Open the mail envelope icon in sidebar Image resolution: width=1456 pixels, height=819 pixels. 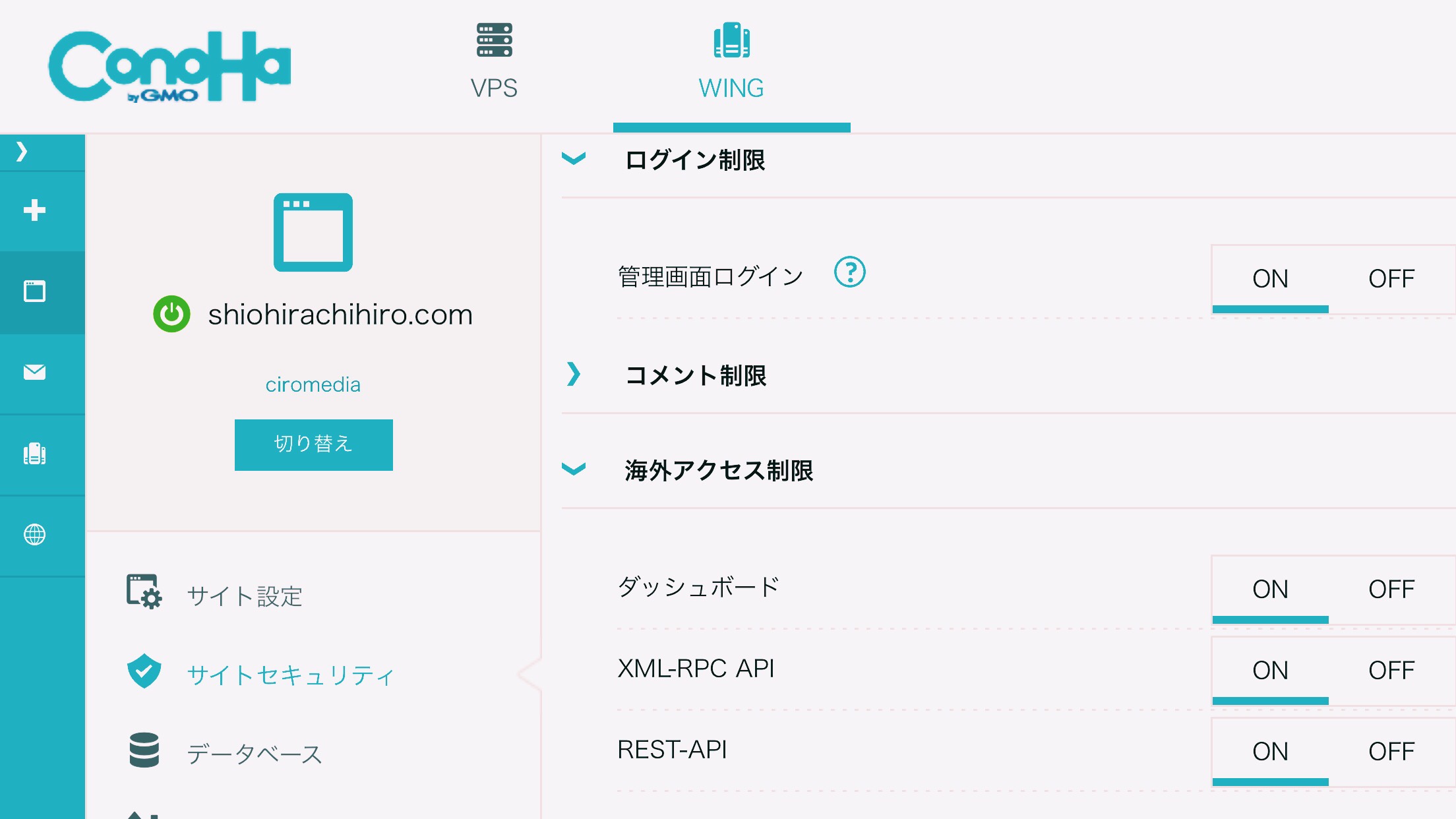click(34, 372)
